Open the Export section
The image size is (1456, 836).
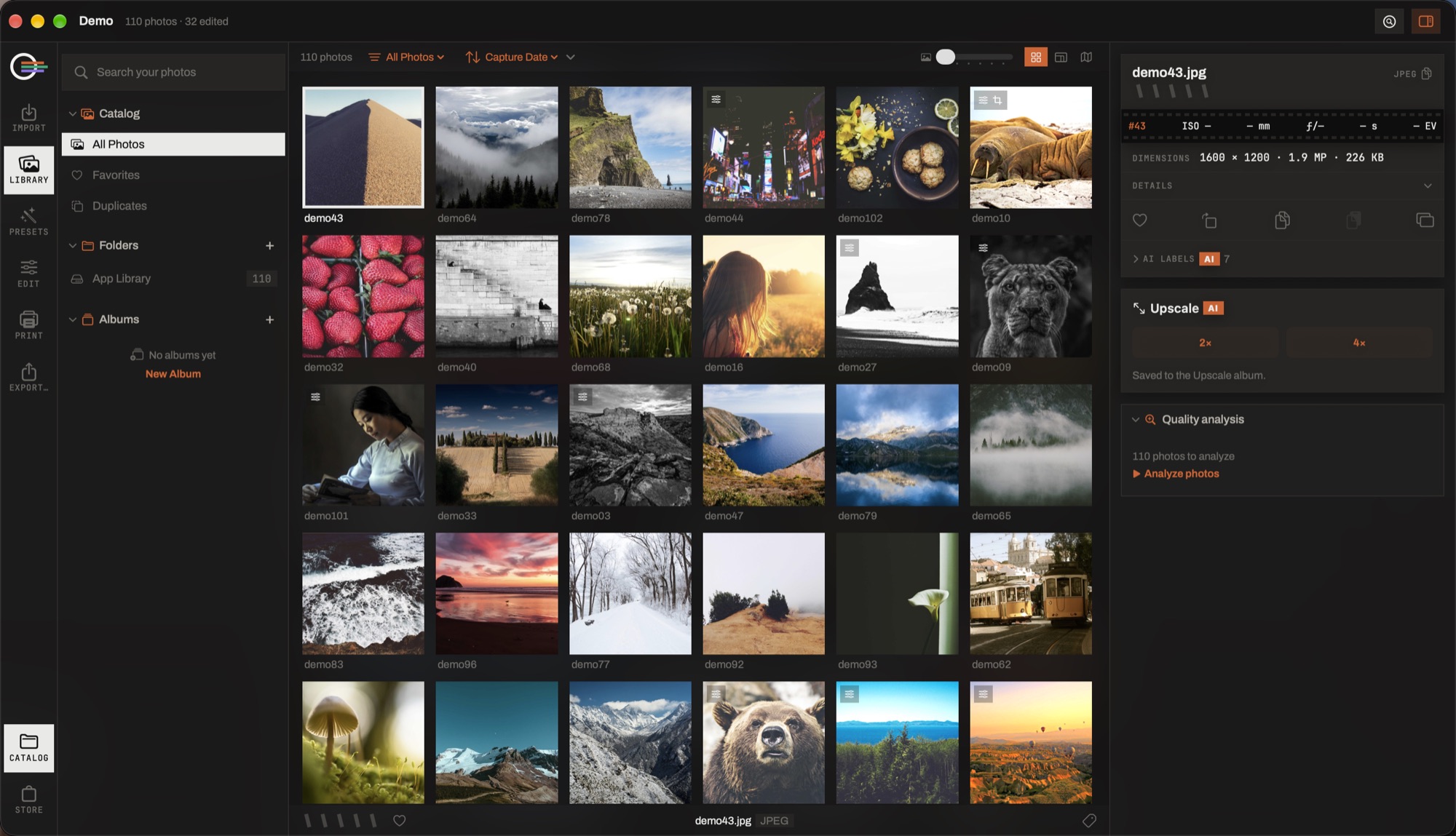[x=29, y=378]
